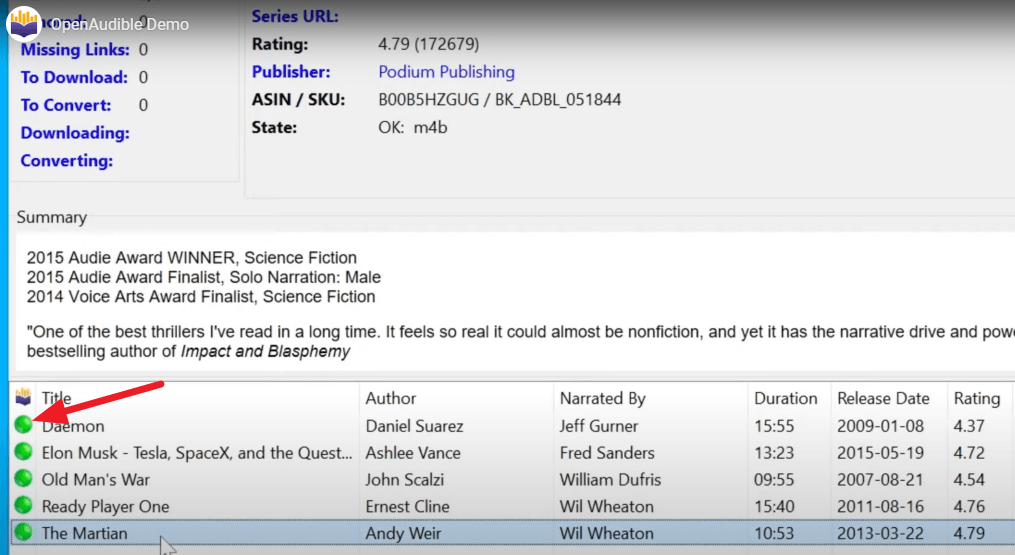Viewport: 1015px width, 555px height.
Task: Click the 2014 Voice Arts Award Finalist line
Action: [x=201, y=296]
